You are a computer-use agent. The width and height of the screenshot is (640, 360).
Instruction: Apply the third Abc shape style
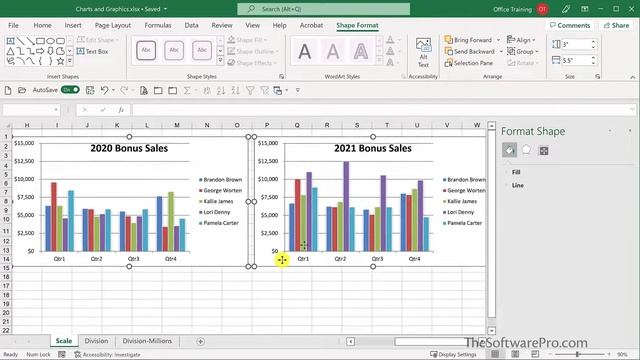(x=202, y=50)
